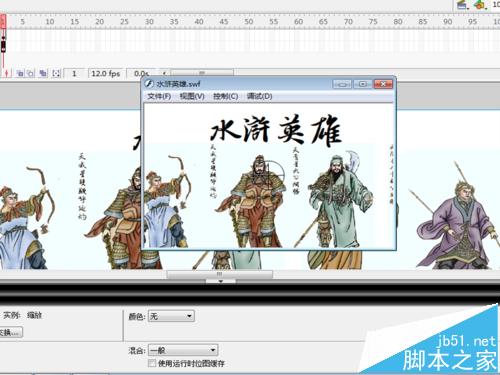Click the purple-robed warrior on the stage

(458, 218)
